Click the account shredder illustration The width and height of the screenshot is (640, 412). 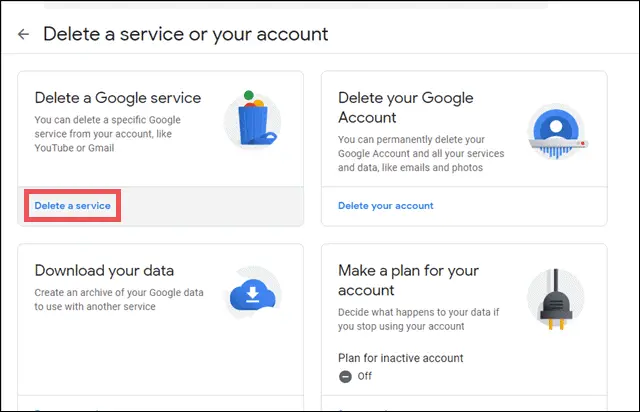pyautogui.click(x=556, y=132)
